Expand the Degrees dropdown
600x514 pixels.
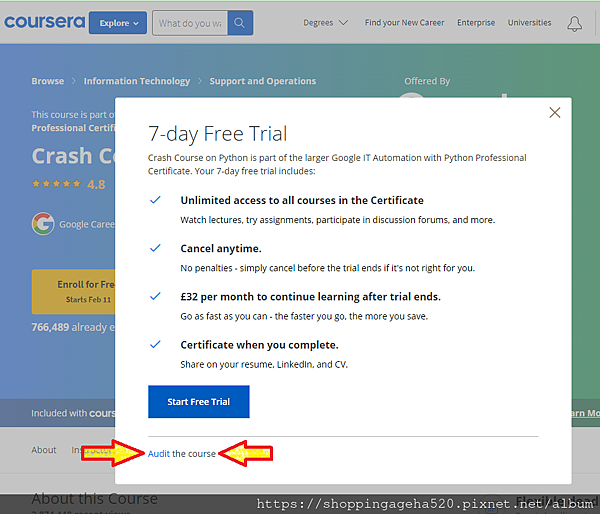(x=325, y=23)
